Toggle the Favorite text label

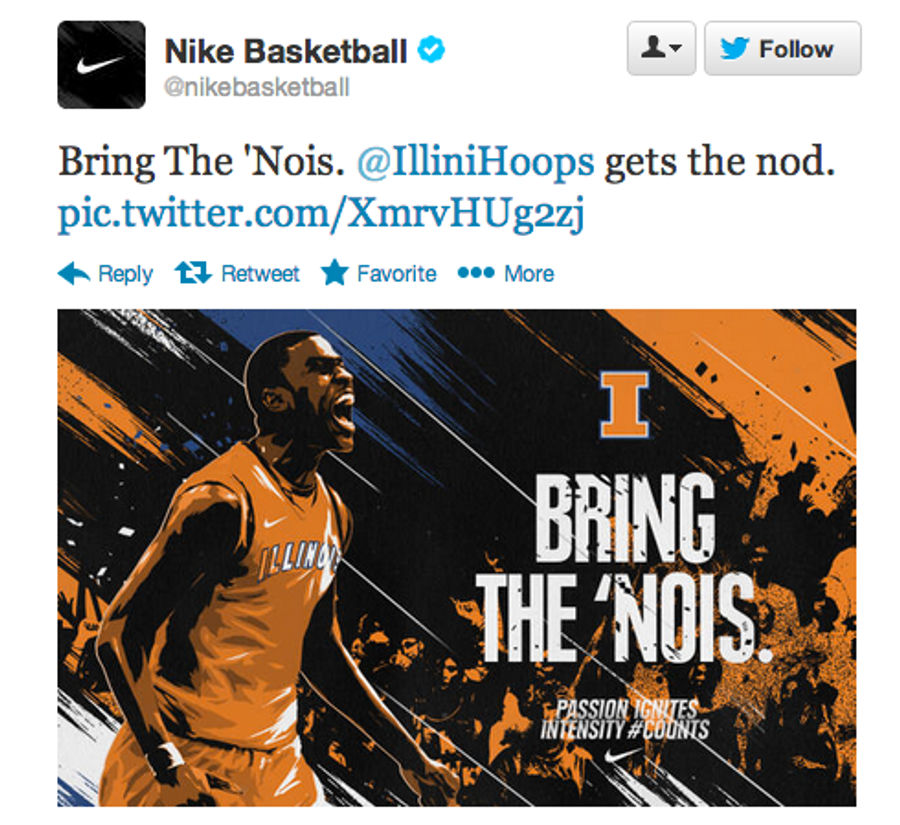pos(397,274)
